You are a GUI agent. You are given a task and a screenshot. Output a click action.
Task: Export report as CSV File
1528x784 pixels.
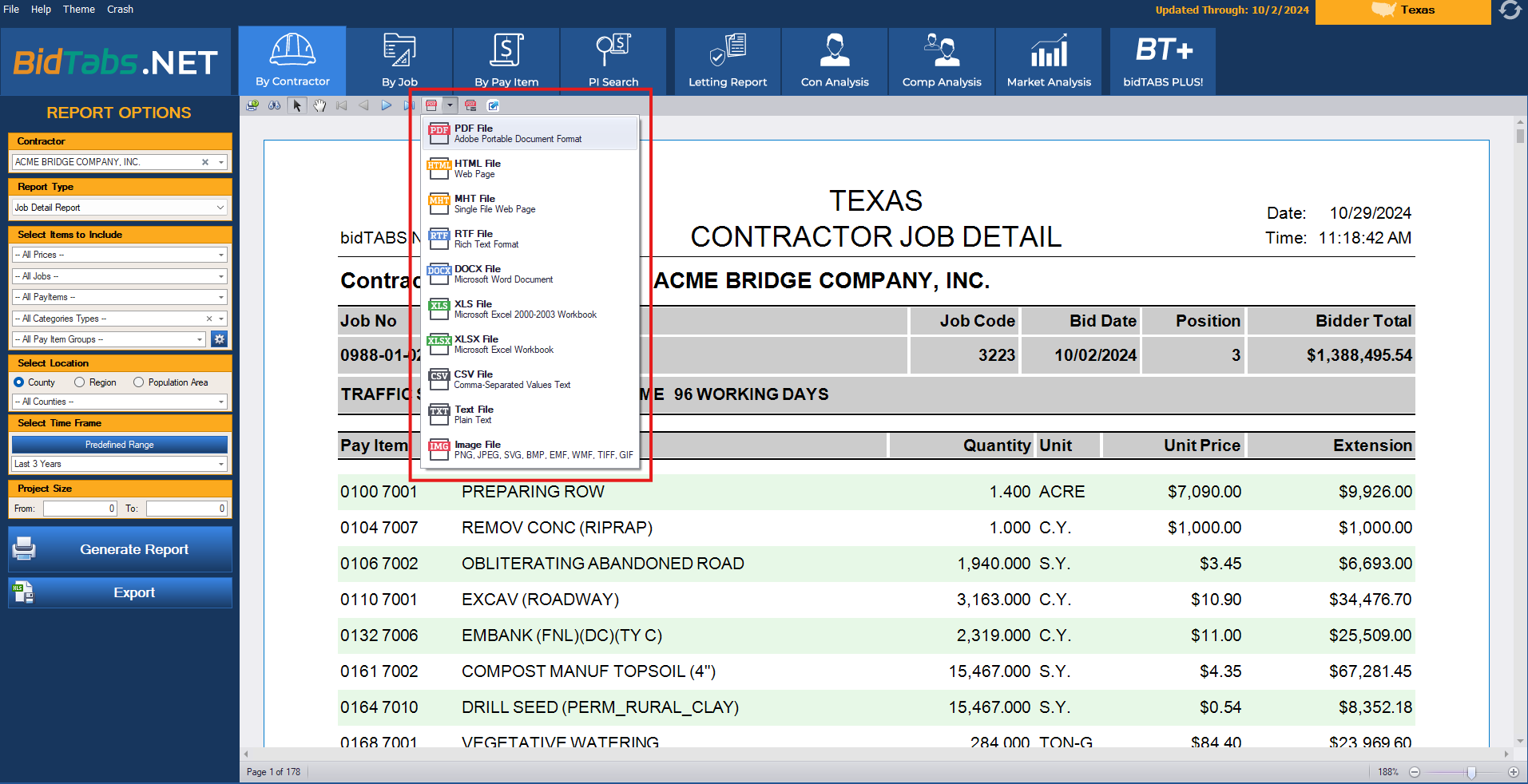click(x=530, y=379)
